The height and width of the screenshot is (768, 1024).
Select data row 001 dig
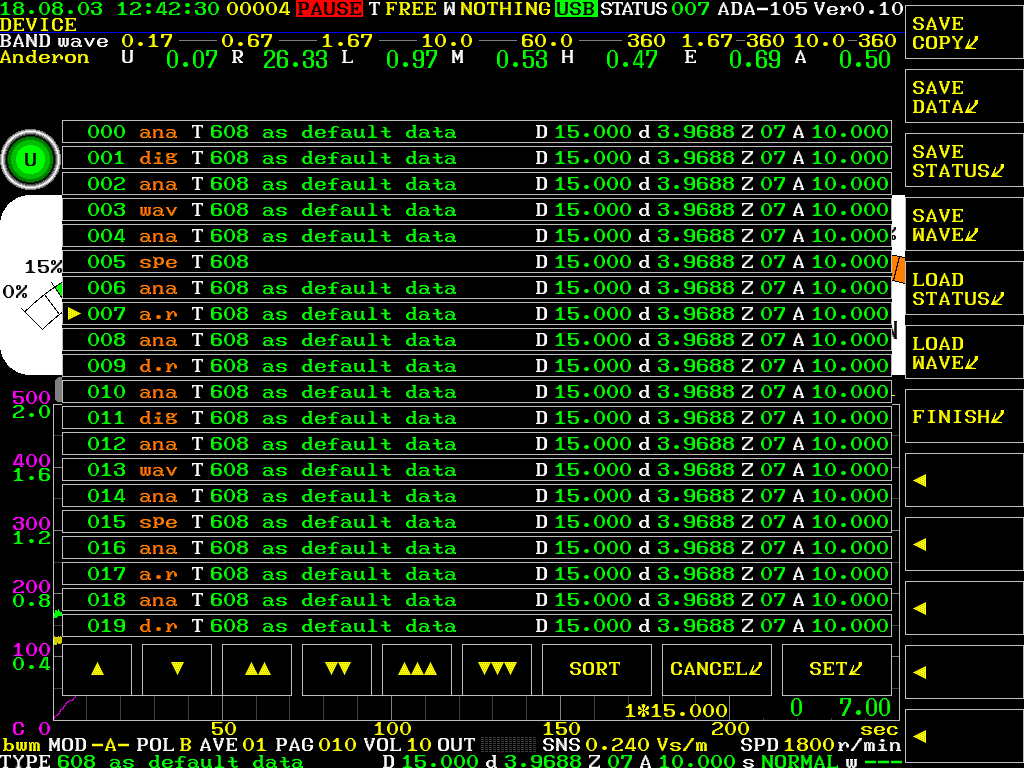point(477,158)
